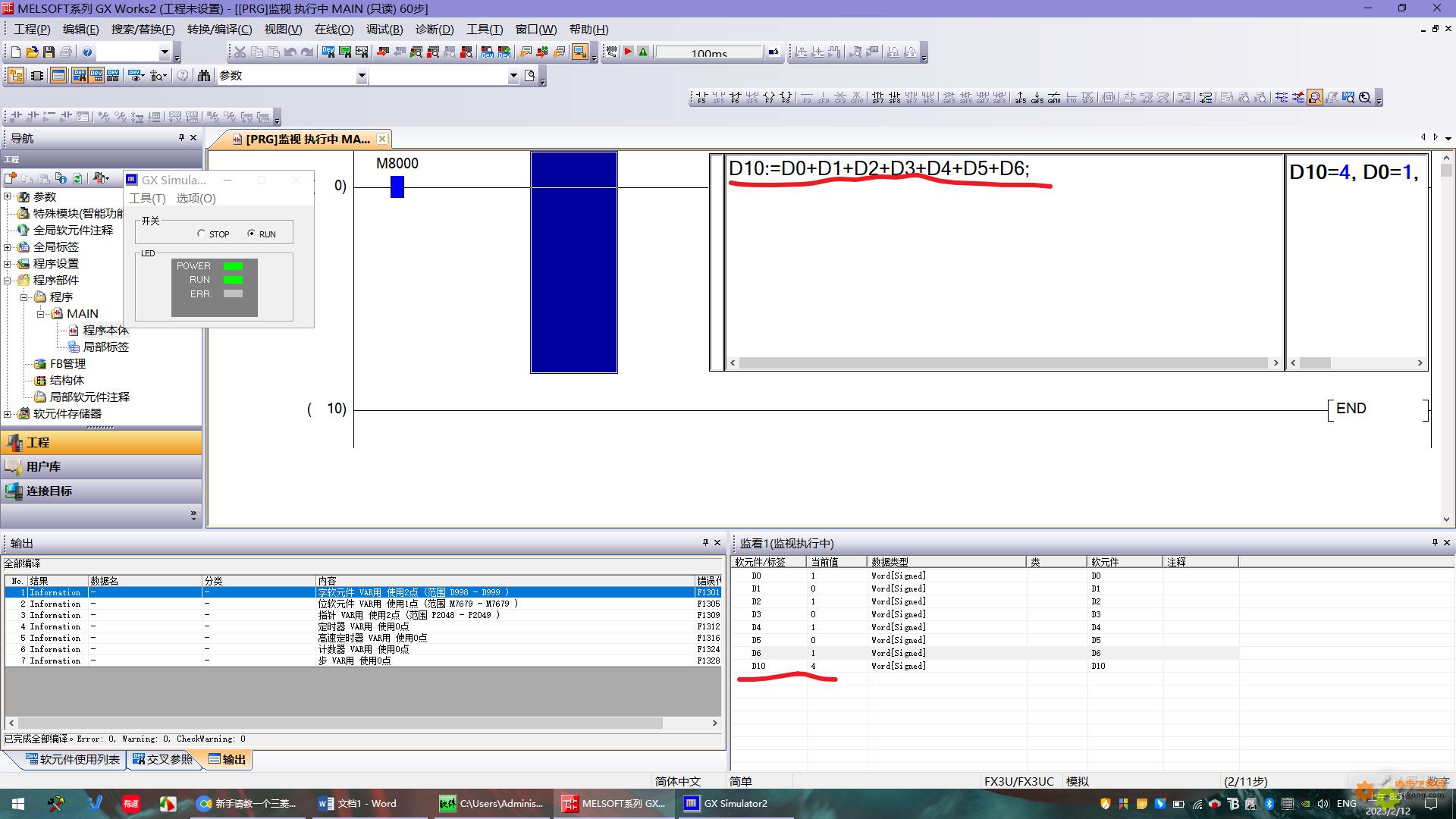
Task: Save the project with the floppy icon
Action: pyautogui.click(x=49, y=52)
